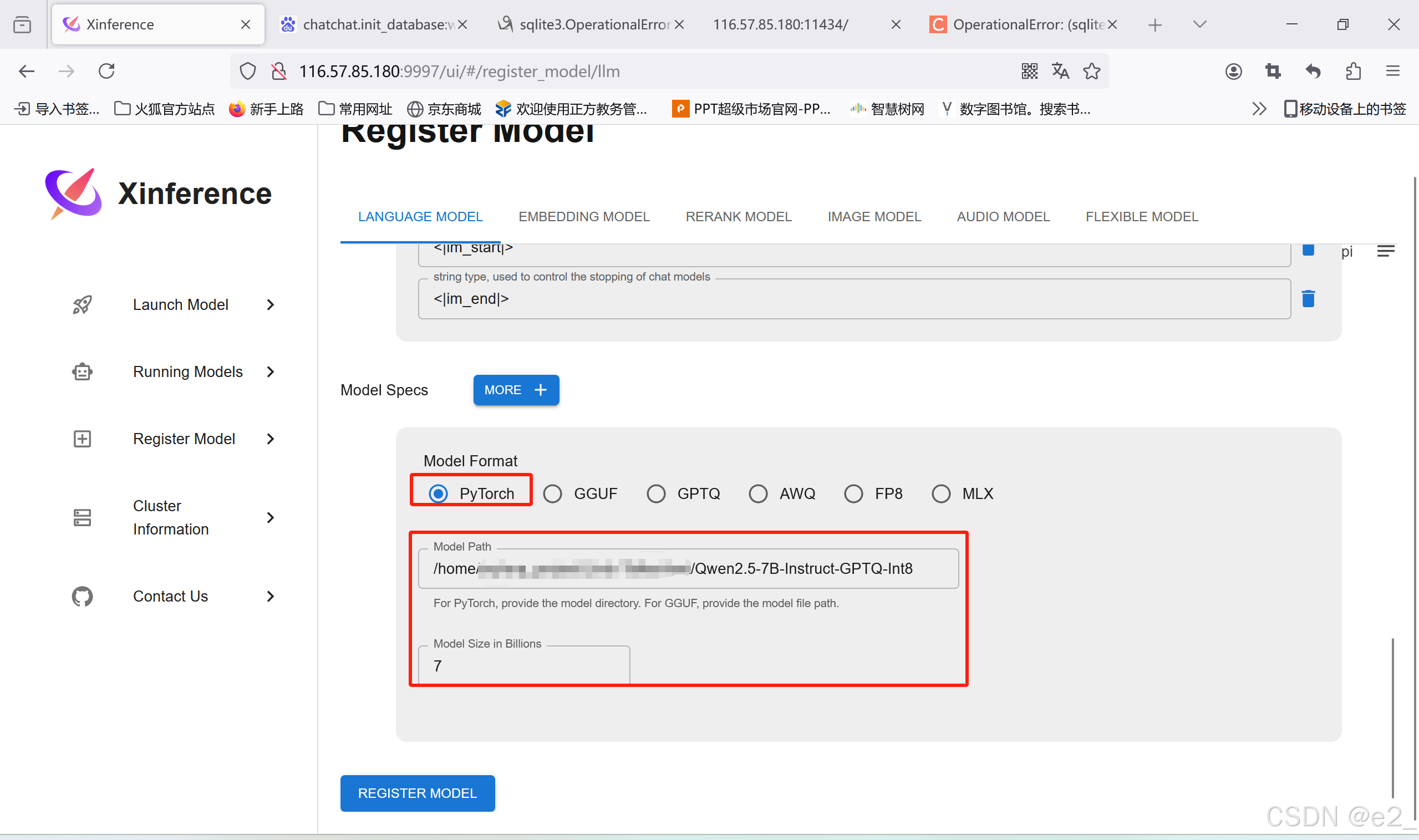Image resolution: width=1419 pixels, height=840 pixels.
Task: Click the QR code icon in address bar
Action: (x=1029, y=72)
